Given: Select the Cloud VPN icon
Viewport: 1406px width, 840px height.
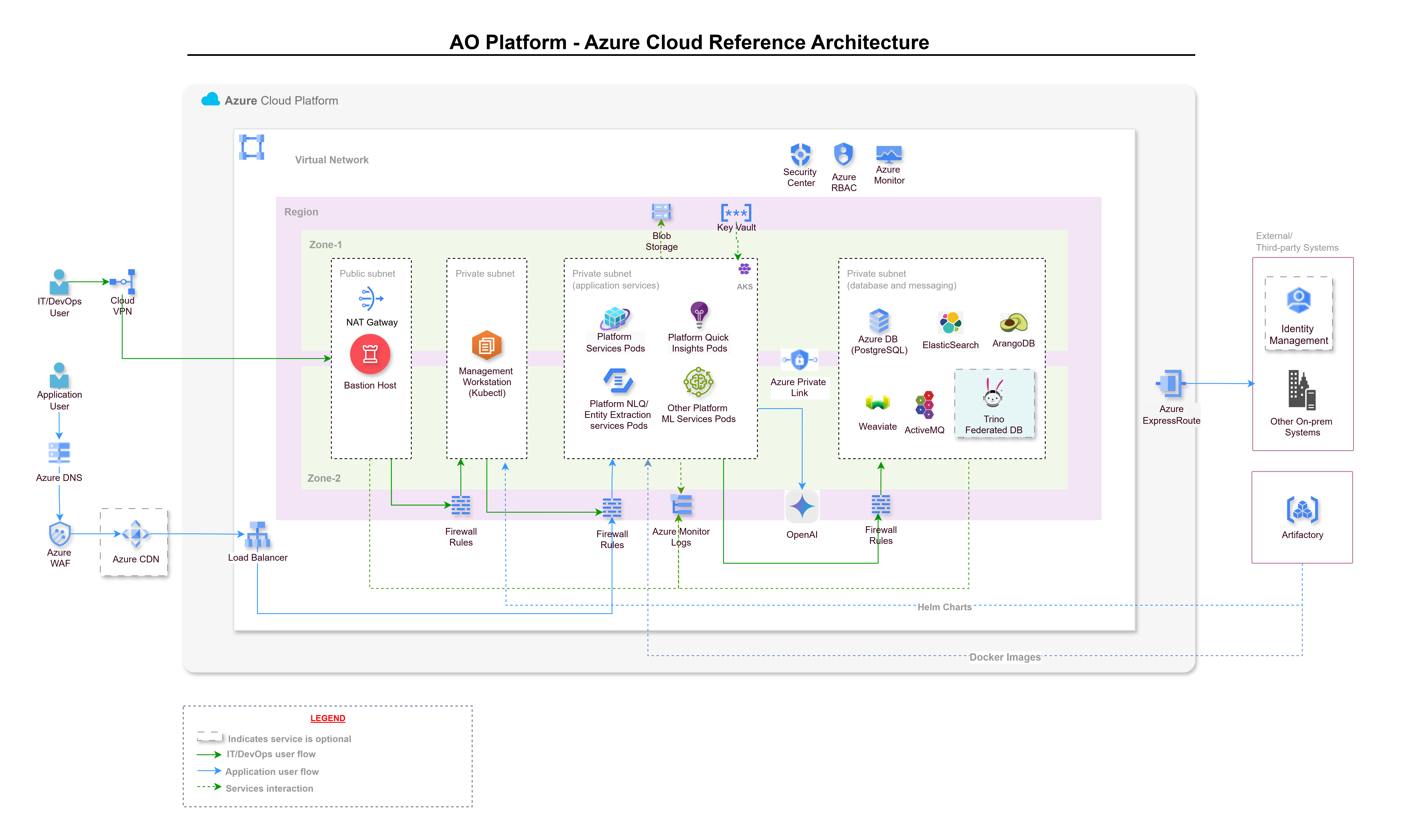Looking at the screenshot, I should [x=123, y=281].
